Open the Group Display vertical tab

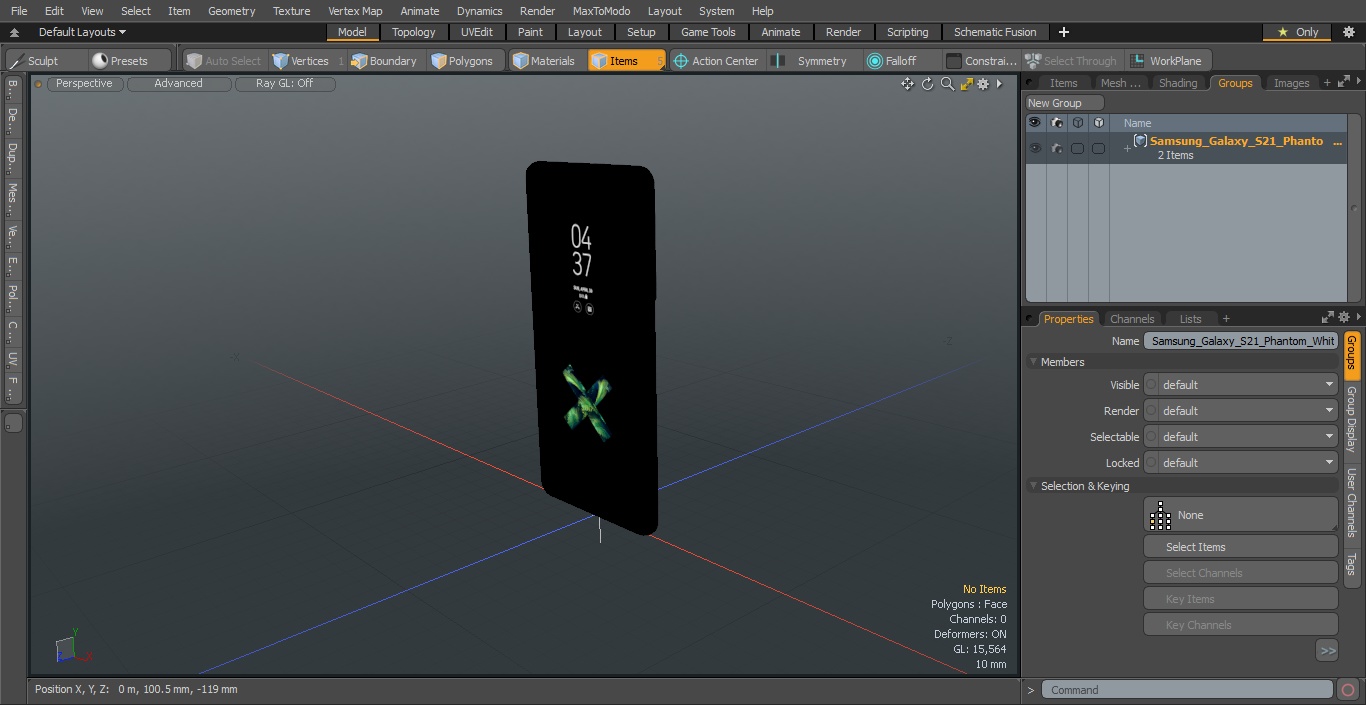tap(1351, 419)
